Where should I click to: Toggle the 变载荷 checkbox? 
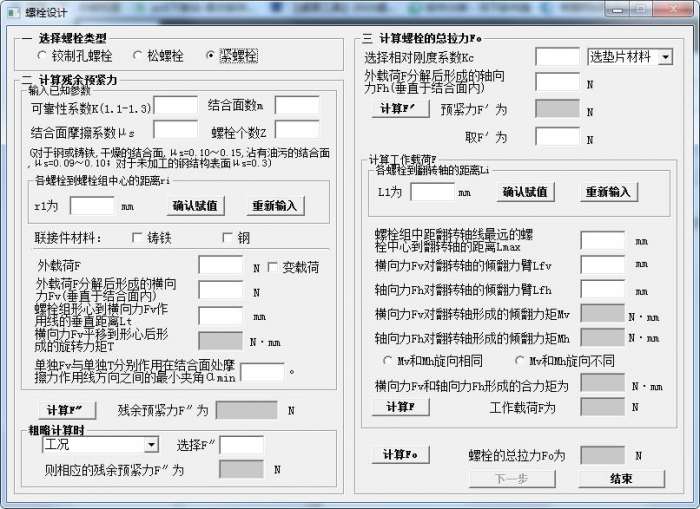[x=293, y=267]
